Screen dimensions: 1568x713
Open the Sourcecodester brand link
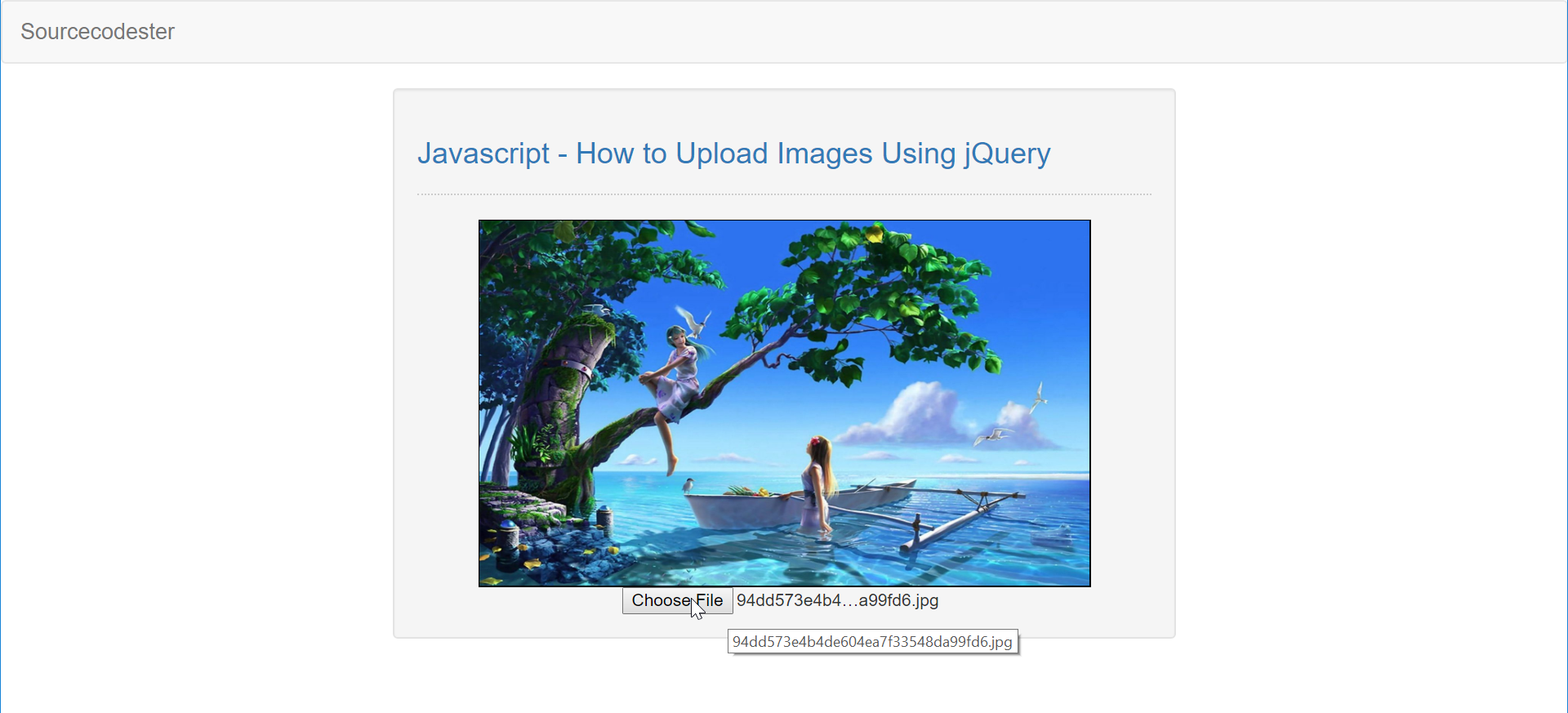(97, 31)
